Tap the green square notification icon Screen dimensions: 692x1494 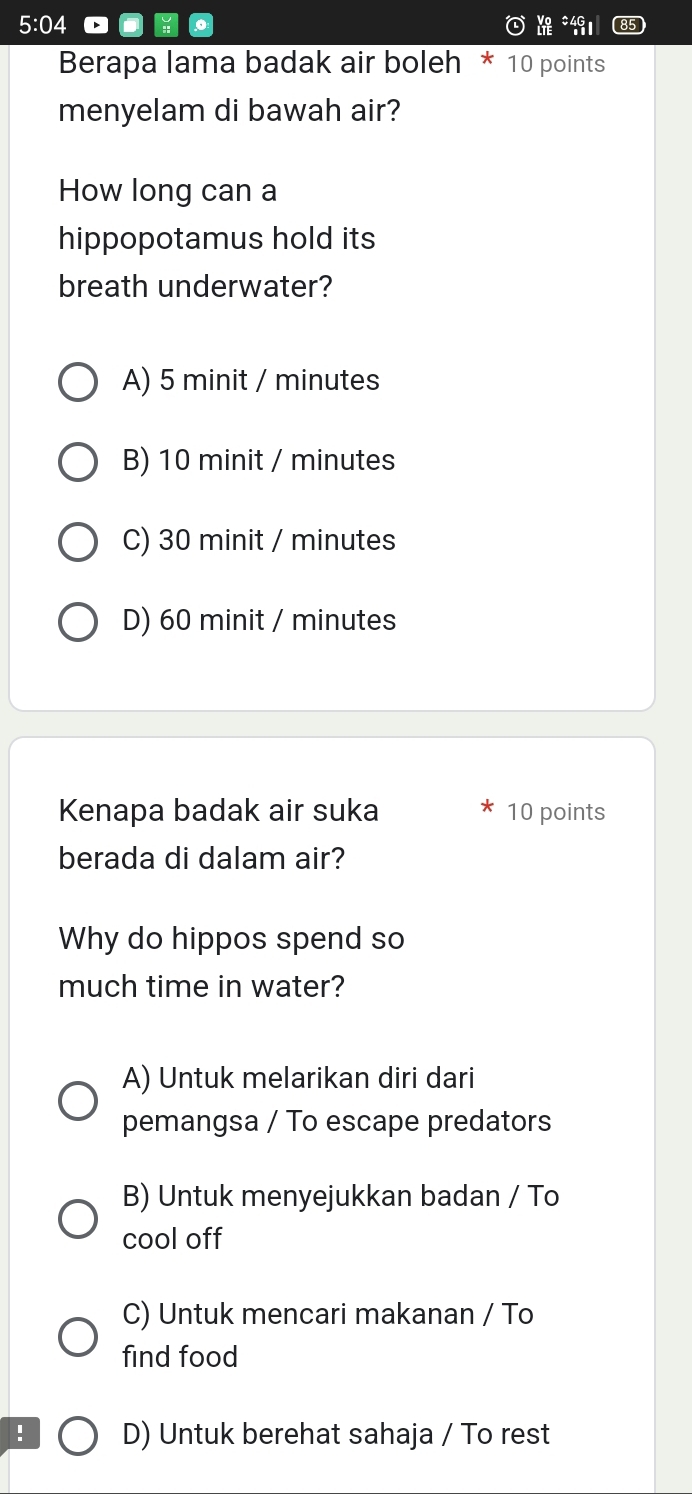click(x=165, y=22)
